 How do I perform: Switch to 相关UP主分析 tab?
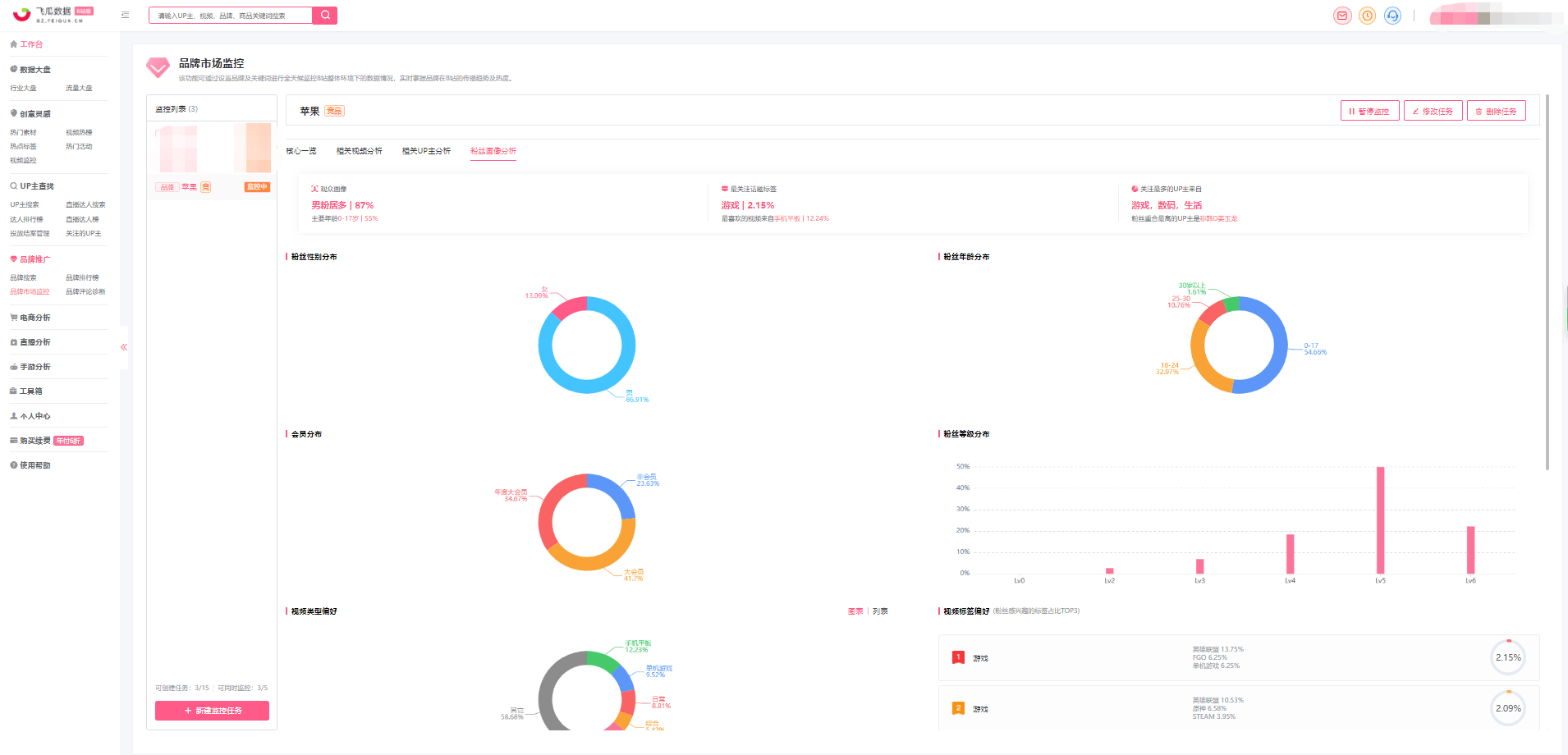point(426,151)
